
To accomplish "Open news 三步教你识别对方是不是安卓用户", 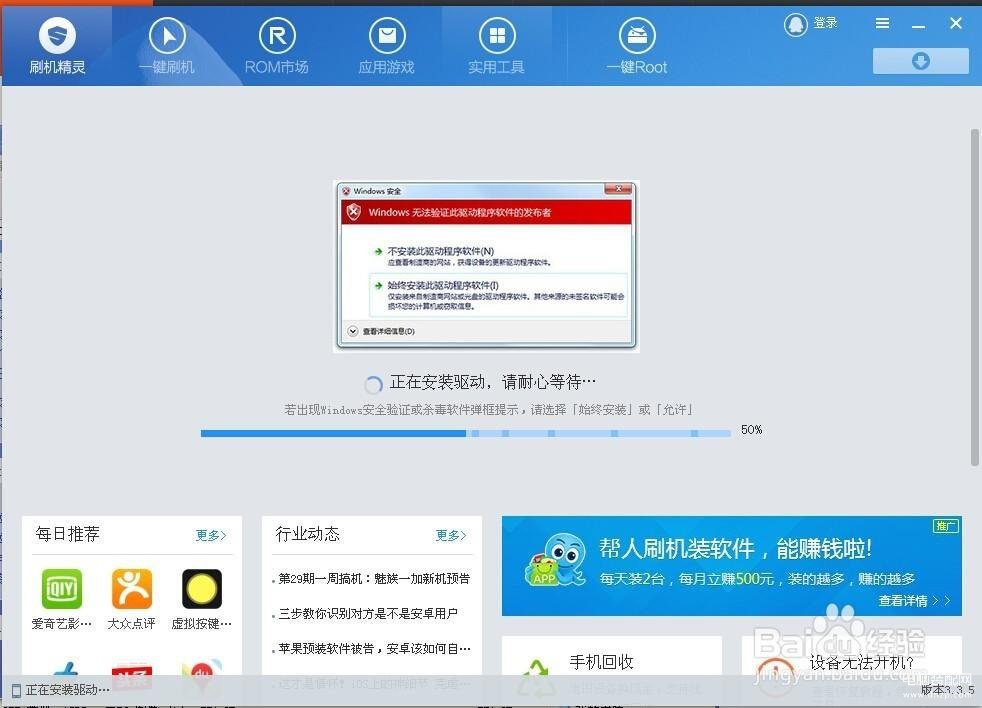I will click(x=367, y=614).
